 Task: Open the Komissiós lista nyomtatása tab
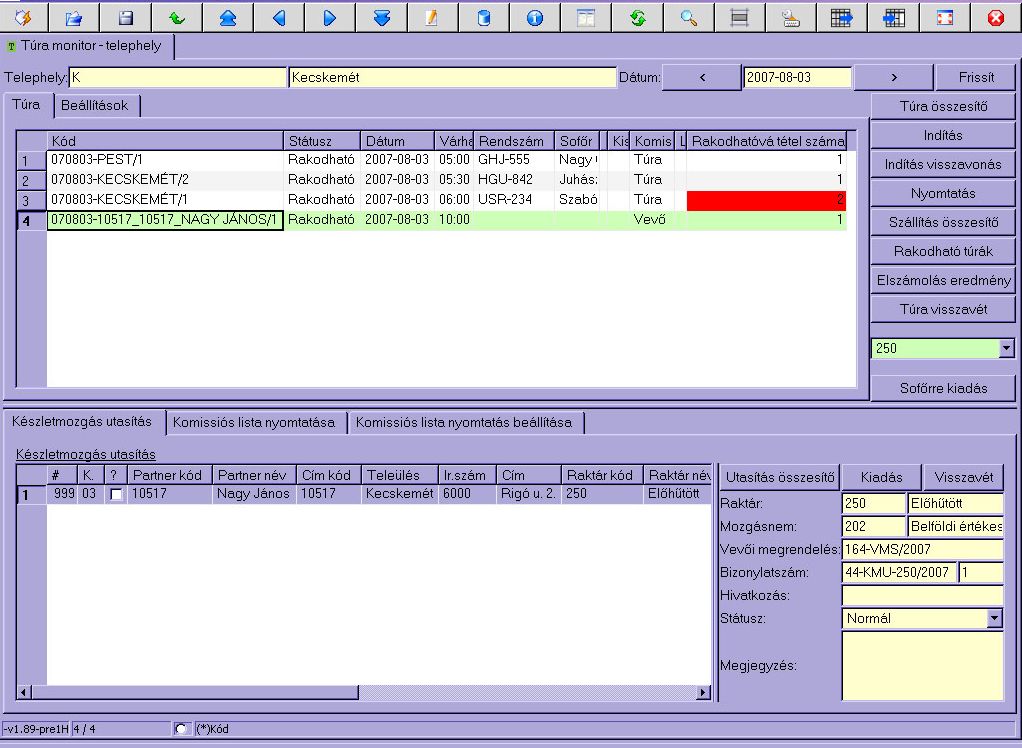[x=254, y=422]
